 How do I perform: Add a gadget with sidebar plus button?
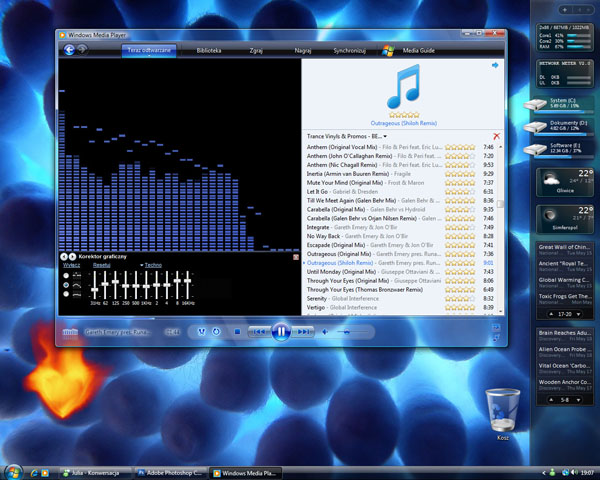tap(564, 10)
